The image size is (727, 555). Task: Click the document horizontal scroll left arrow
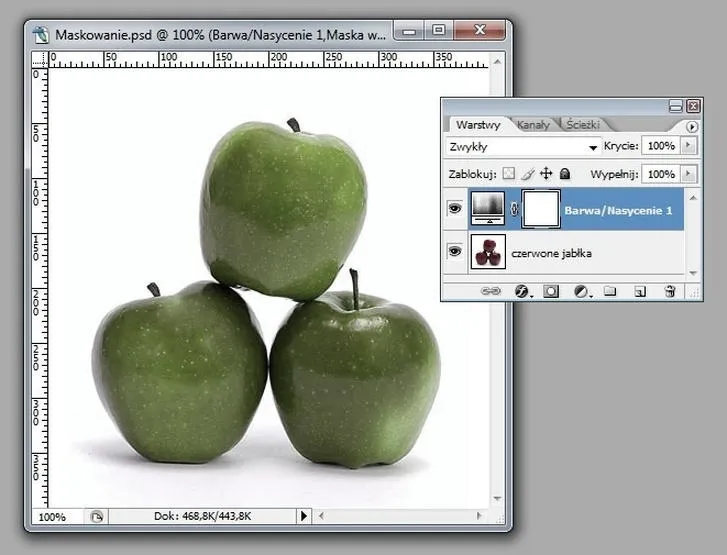321,516
